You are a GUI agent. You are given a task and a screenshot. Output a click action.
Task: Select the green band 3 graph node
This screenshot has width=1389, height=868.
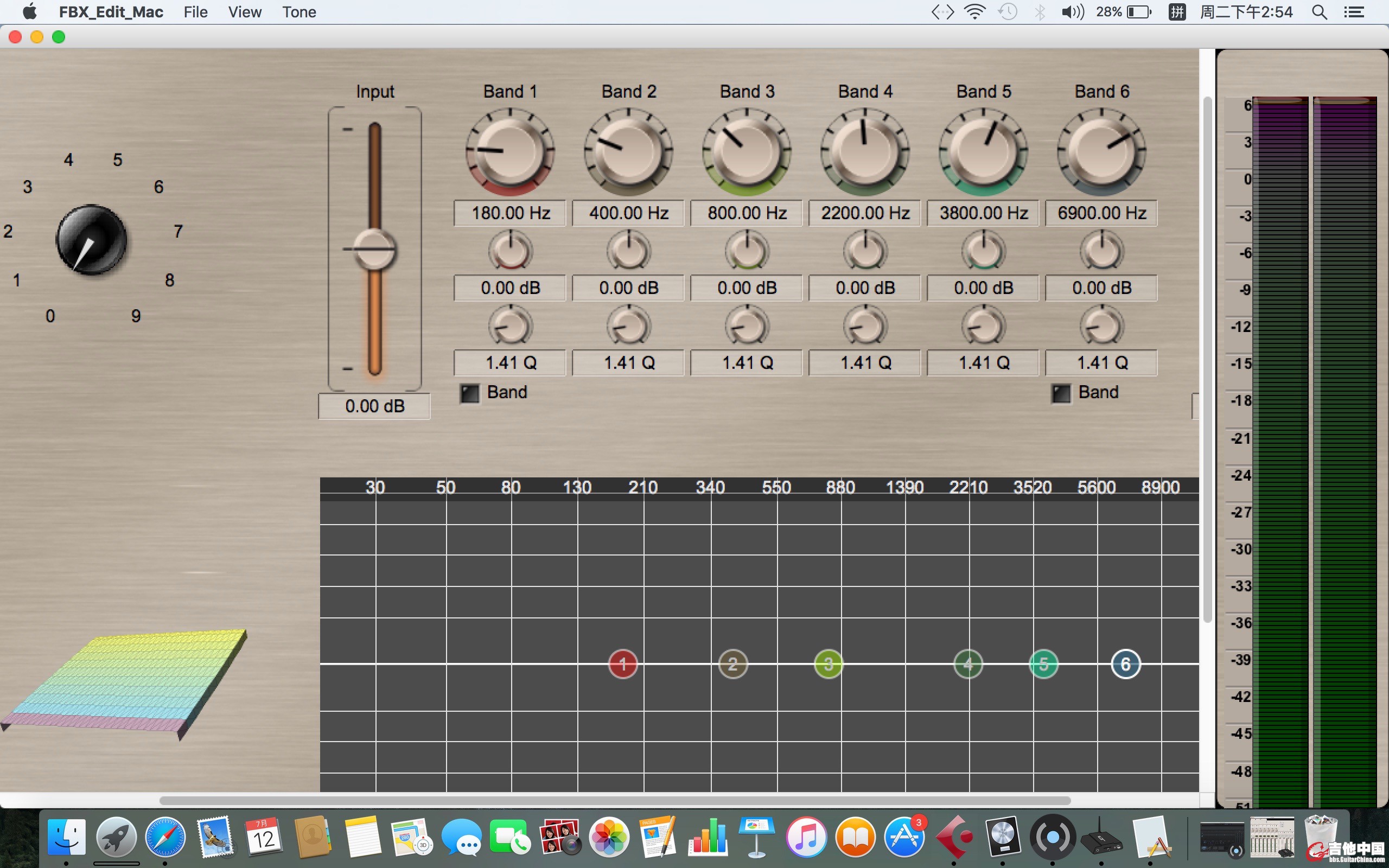[828, 664]
